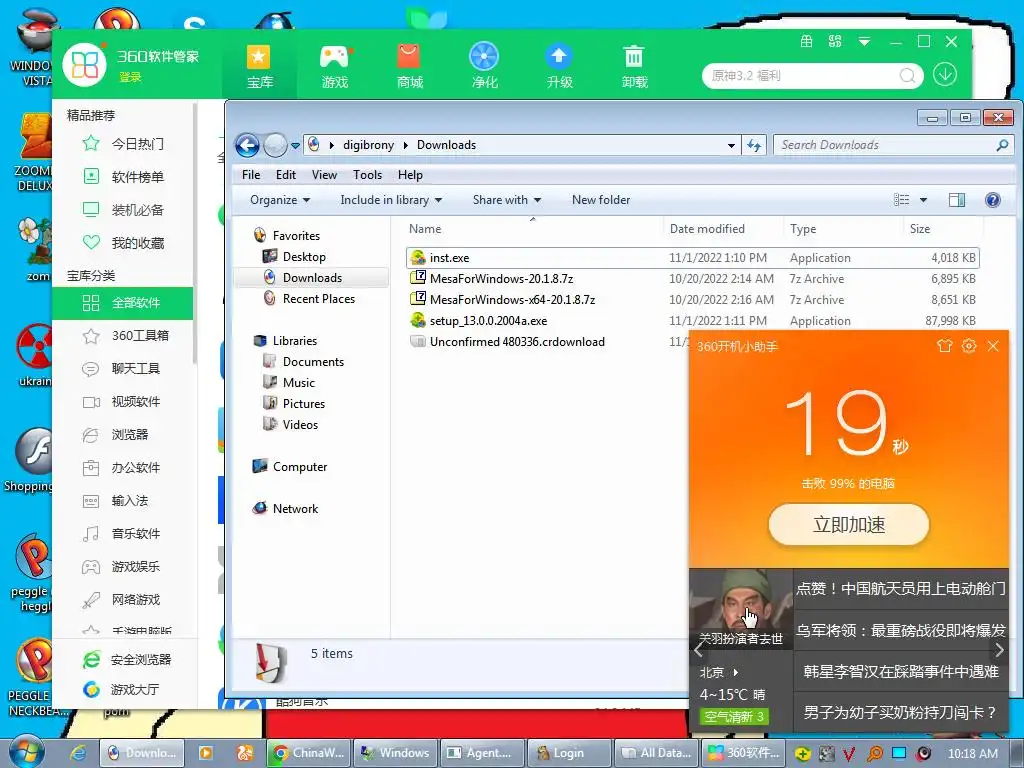
Task: Open the Share with dropdown
Action: [507, 200]
